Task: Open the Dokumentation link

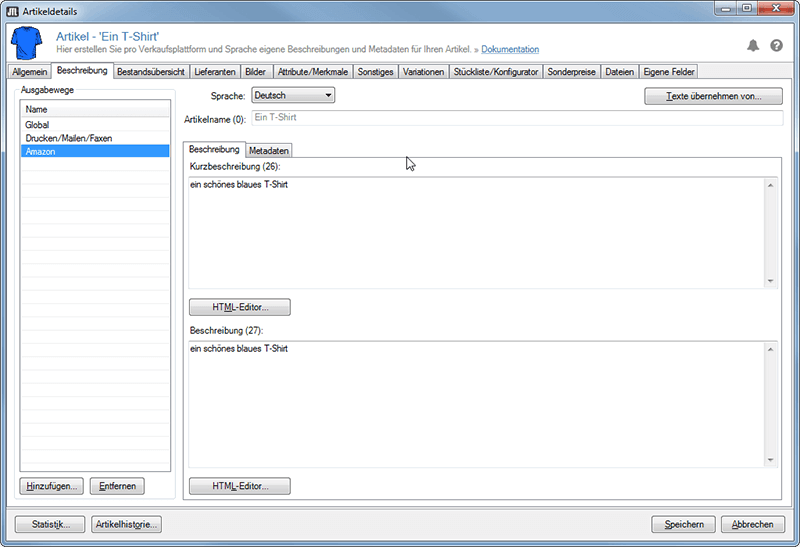Action: (510, 49)
